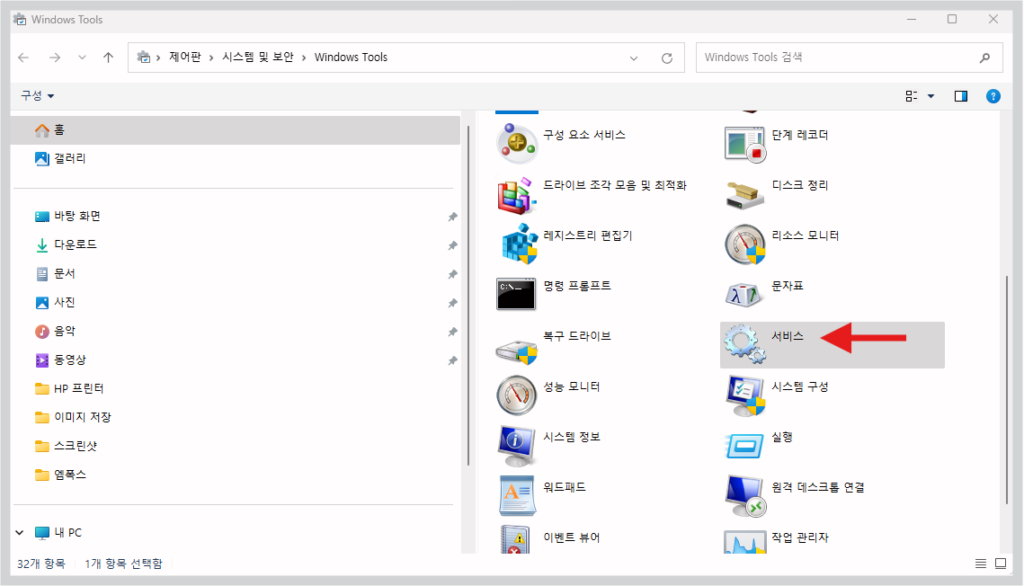
Task: Open 문자표 icon
Action: click(x=743, y=294)
